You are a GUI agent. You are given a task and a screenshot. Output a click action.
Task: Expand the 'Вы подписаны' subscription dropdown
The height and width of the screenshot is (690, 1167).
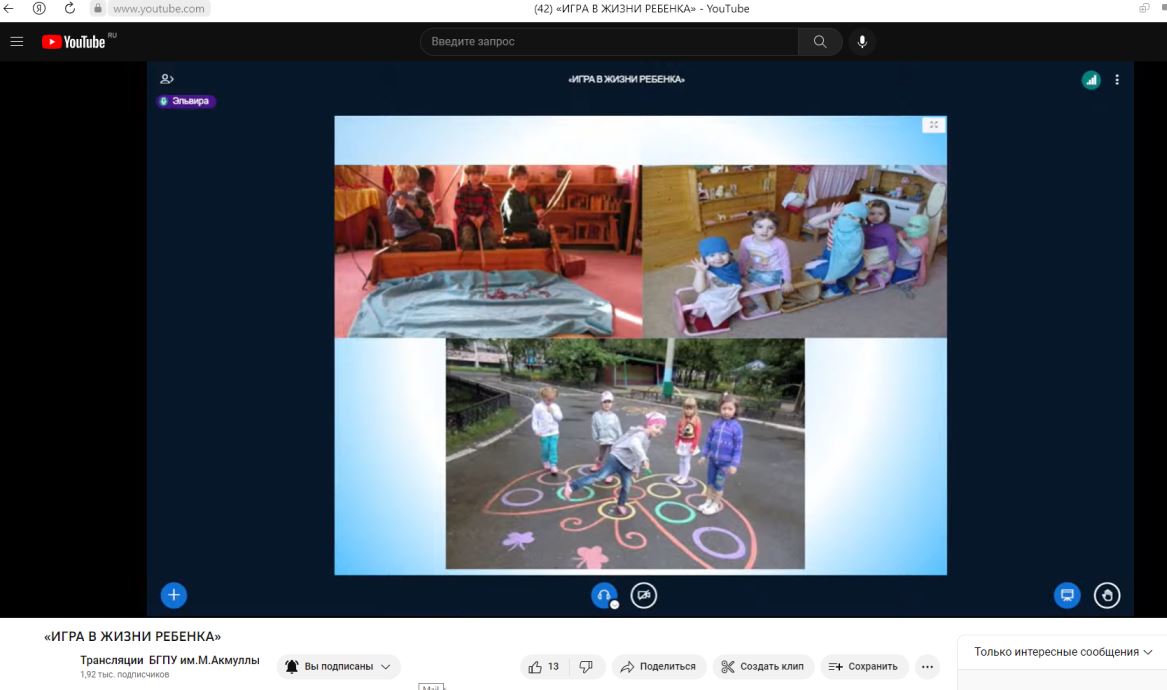[x=339, y=667]
